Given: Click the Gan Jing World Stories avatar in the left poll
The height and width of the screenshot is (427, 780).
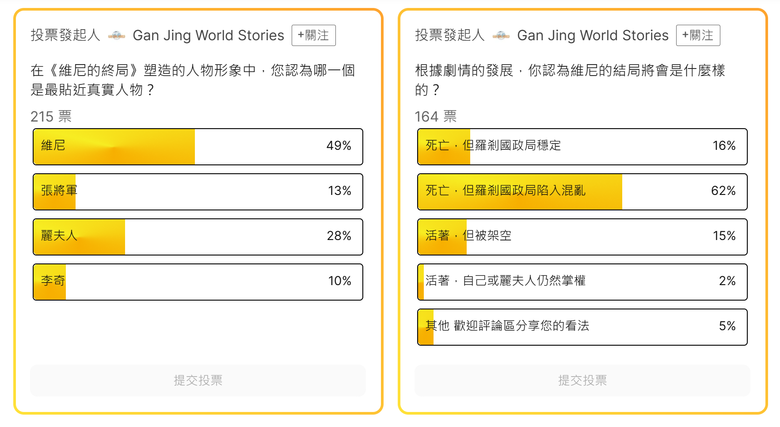Looking at the screenshot, I should pos(116,35).
